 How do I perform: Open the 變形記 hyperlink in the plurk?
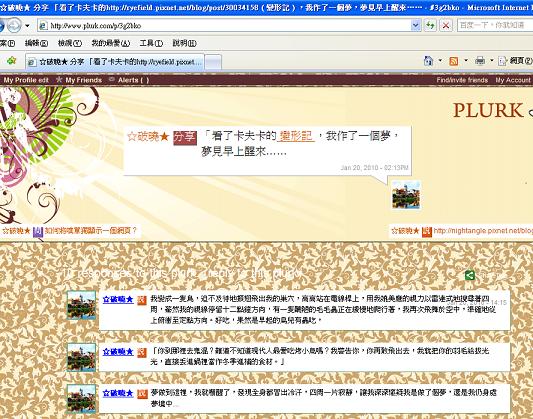tap(296, 136)
